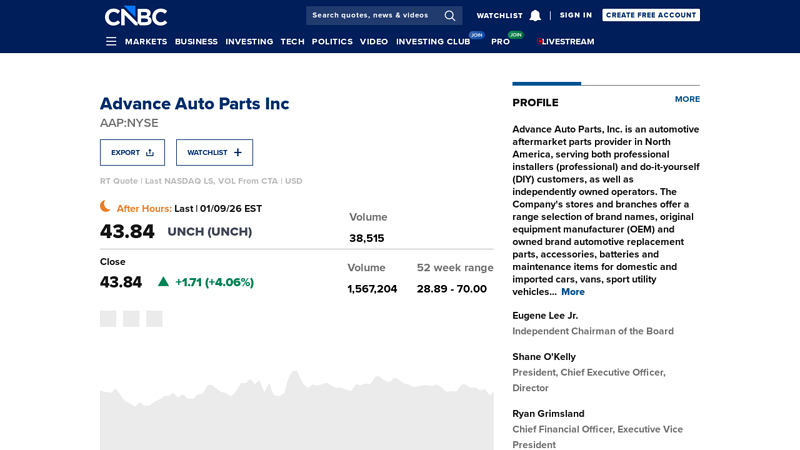Open LIVESTREAM link

(567, 41)
